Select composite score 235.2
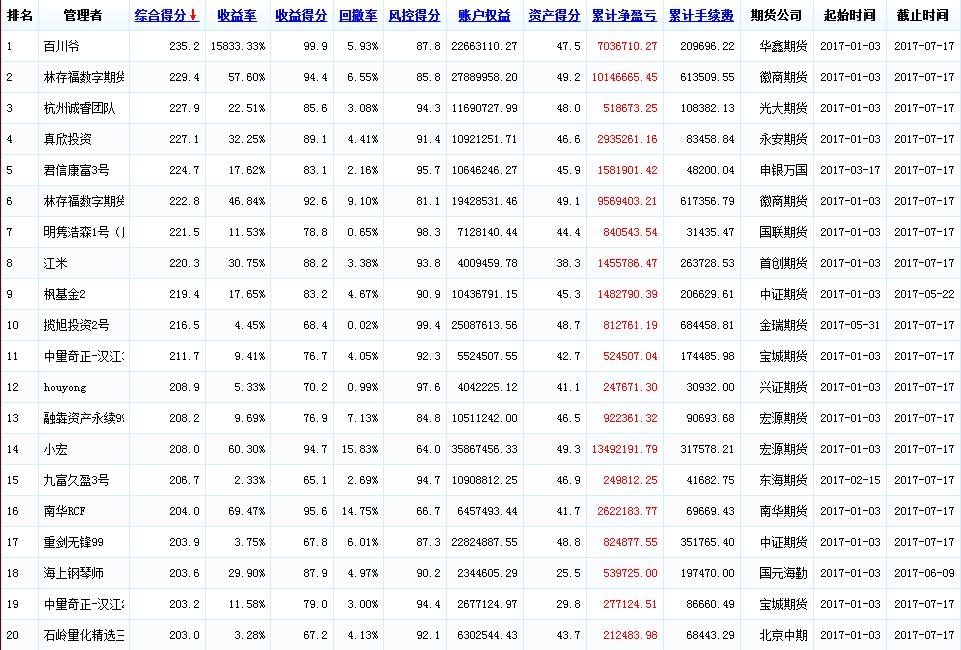The height and width of the screenshot is (650, 961). (184, 47)
